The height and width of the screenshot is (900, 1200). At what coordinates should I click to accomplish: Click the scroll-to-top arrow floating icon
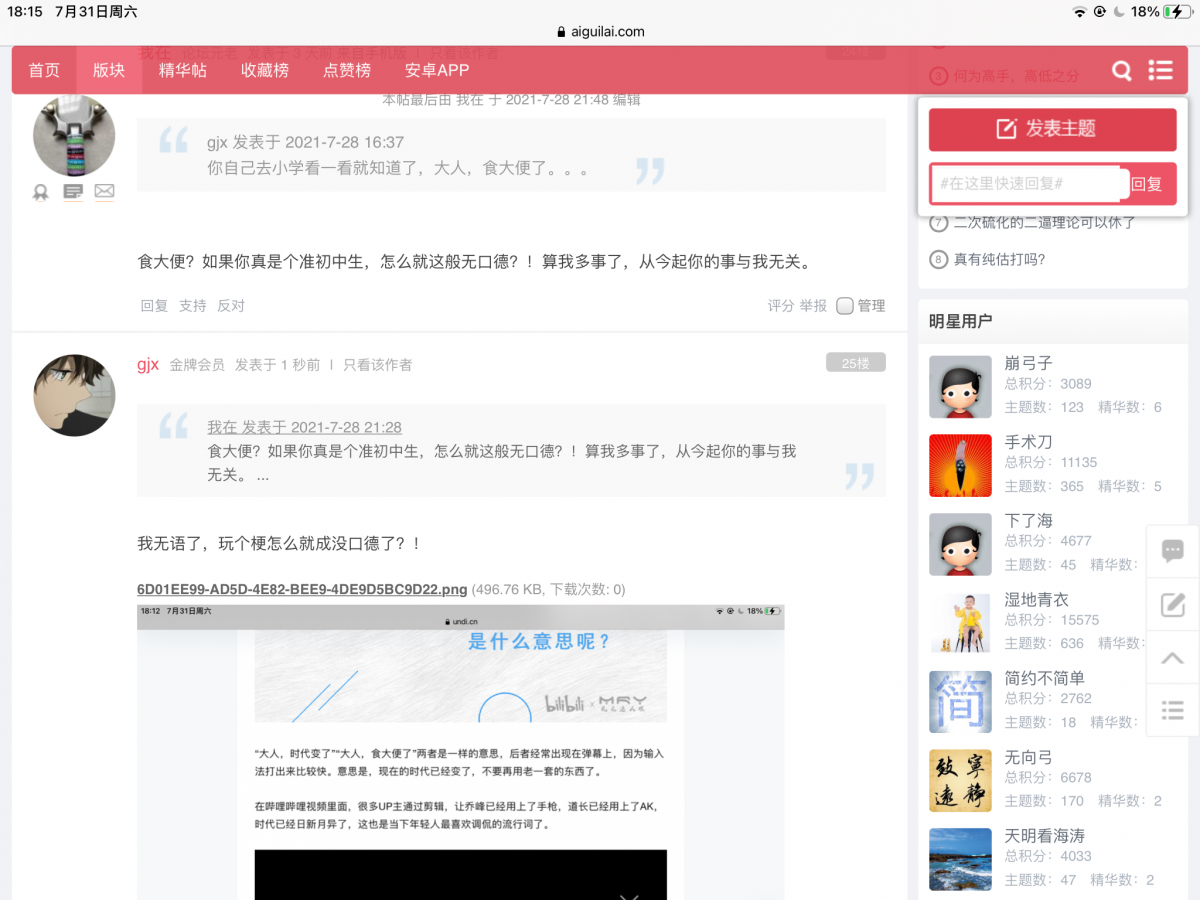(1173, 658)
